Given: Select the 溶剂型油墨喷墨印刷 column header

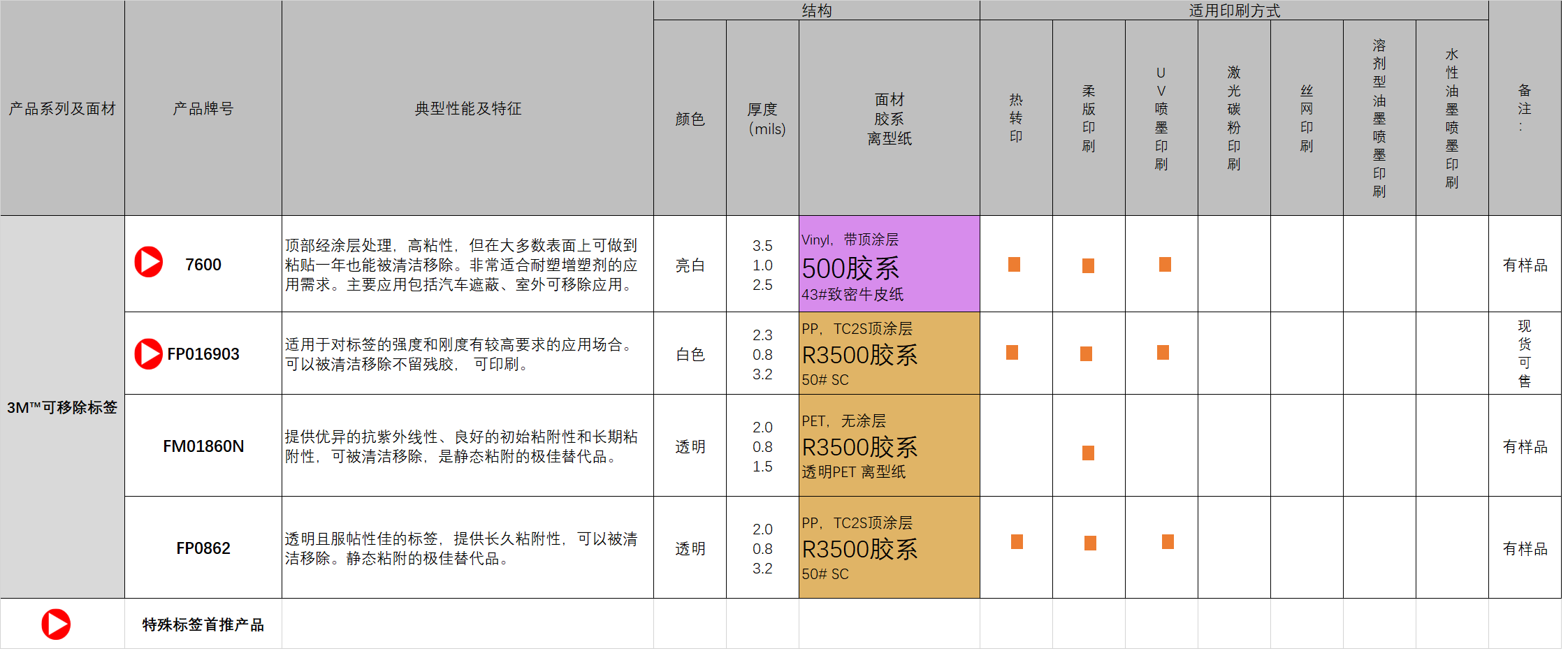Looking at the screenshot, I should (1379, 118).
